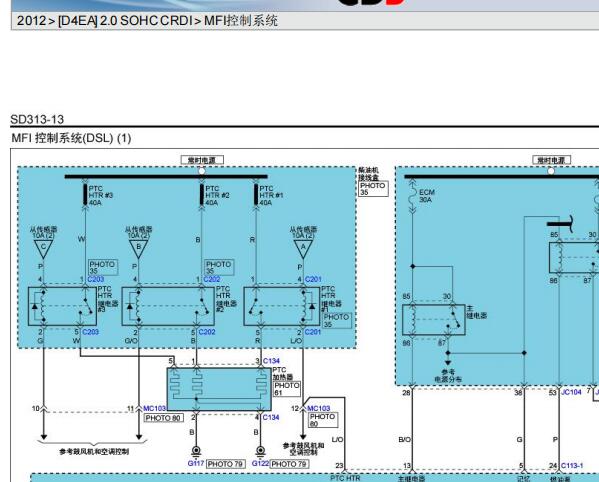
Task: Open connector link C202 beside pin 1
Action: 212,279
